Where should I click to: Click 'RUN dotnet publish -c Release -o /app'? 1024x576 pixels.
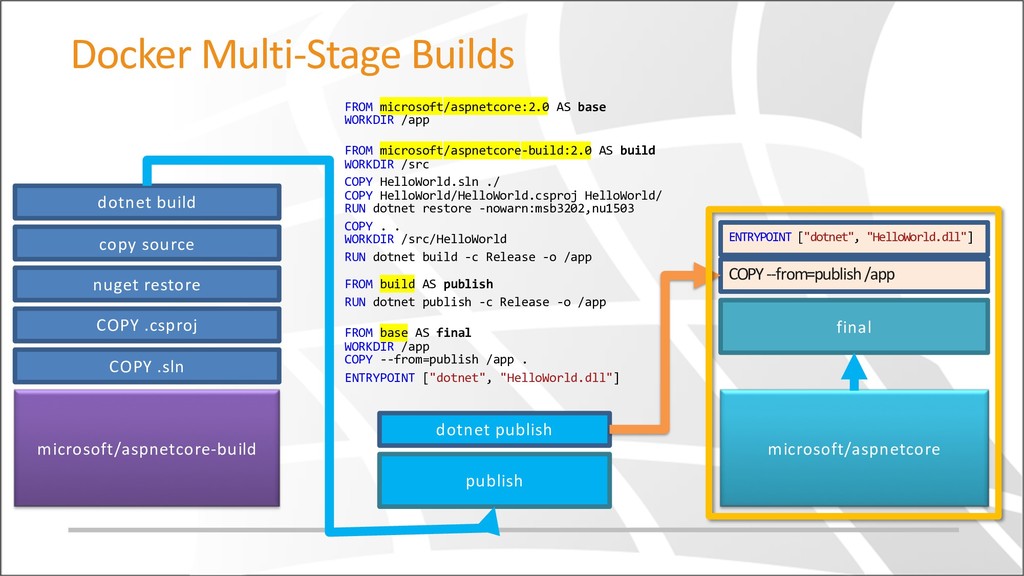[475, 302]
